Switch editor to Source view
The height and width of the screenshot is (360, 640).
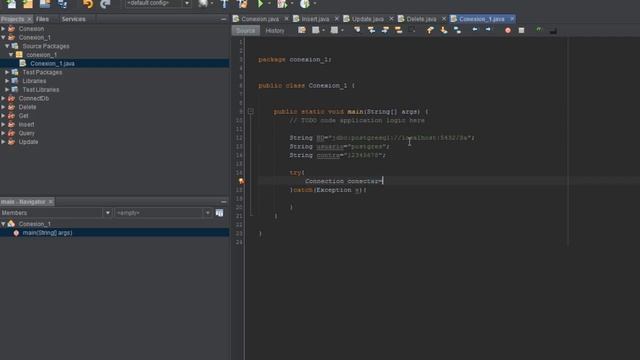[x=245, y=31]
